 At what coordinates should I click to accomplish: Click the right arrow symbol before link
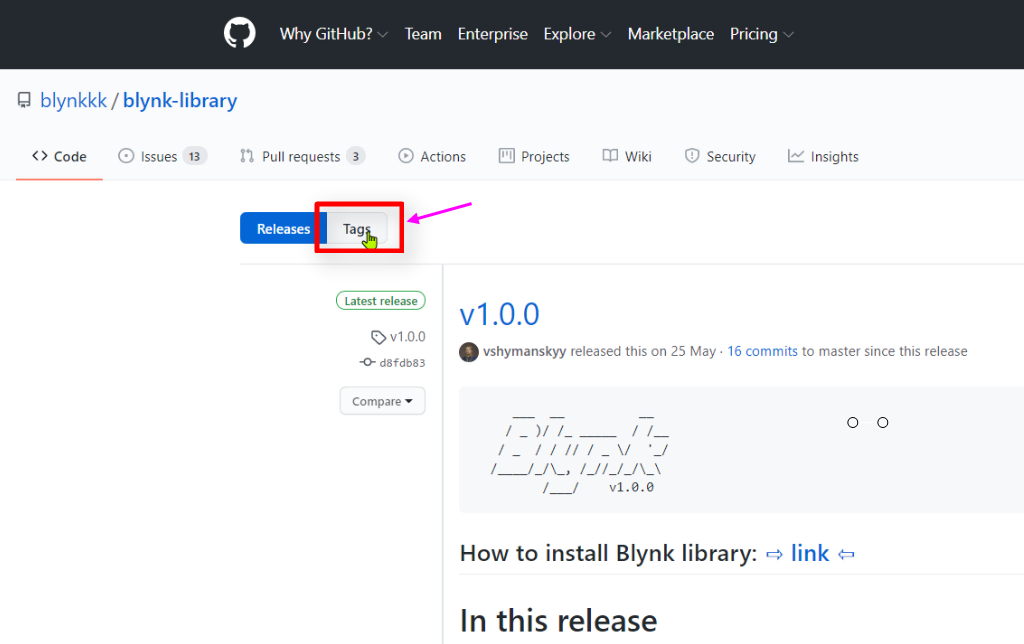[774, 555]
